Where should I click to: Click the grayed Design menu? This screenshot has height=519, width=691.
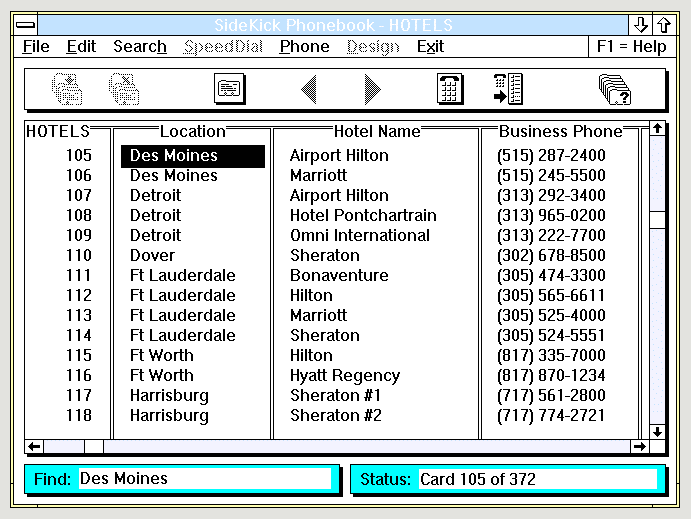(373, 46)
